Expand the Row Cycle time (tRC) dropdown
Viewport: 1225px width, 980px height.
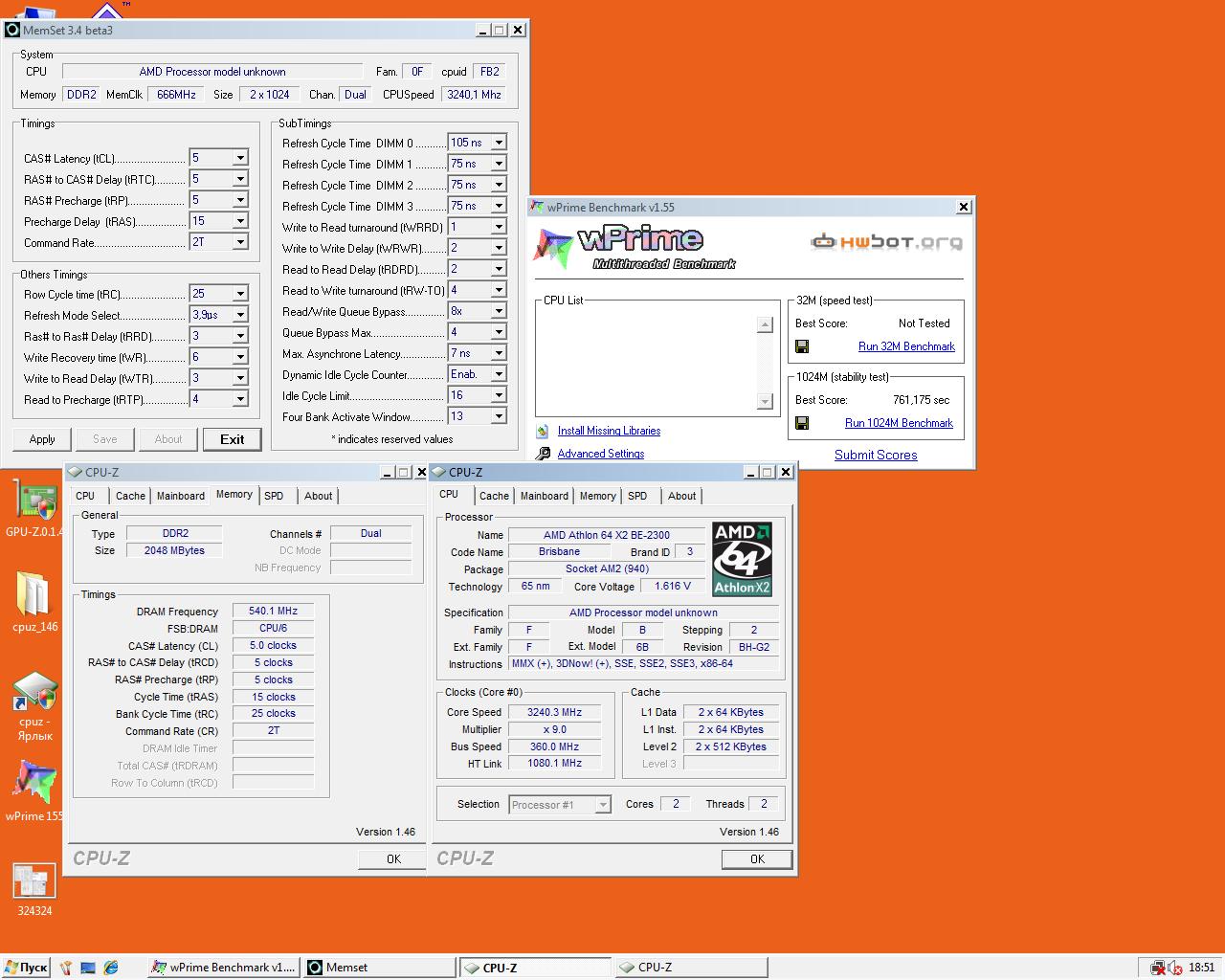click(240, 294)
